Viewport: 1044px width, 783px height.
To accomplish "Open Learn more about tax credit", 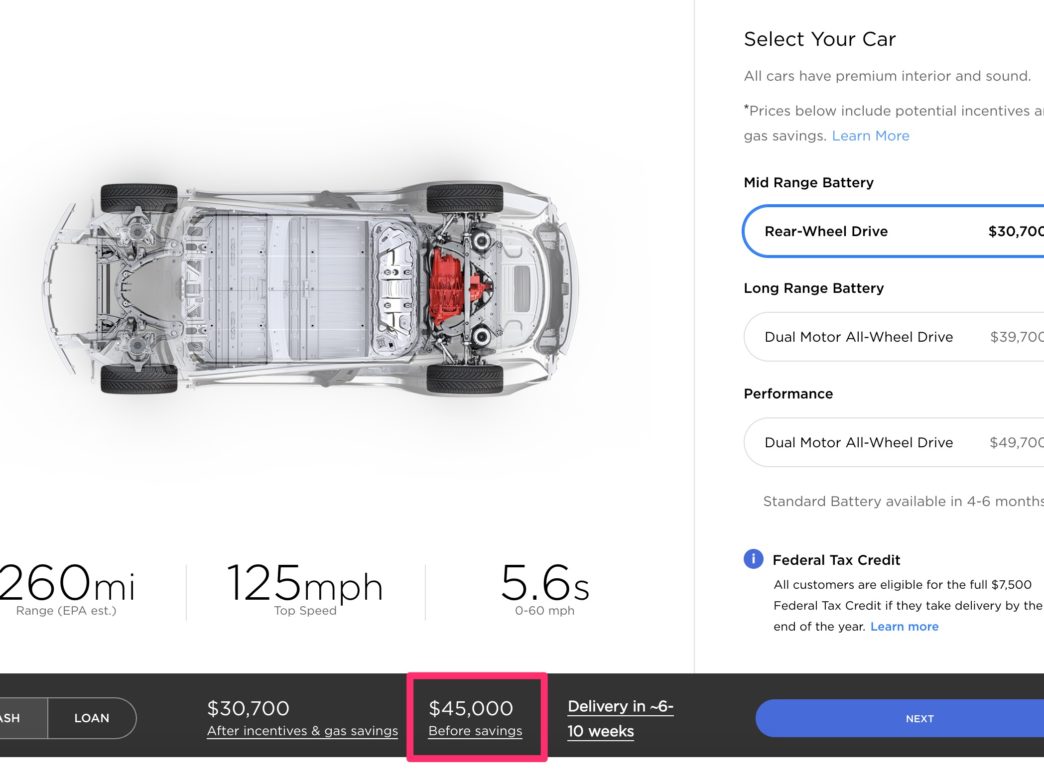I will [x=904, y=627].
